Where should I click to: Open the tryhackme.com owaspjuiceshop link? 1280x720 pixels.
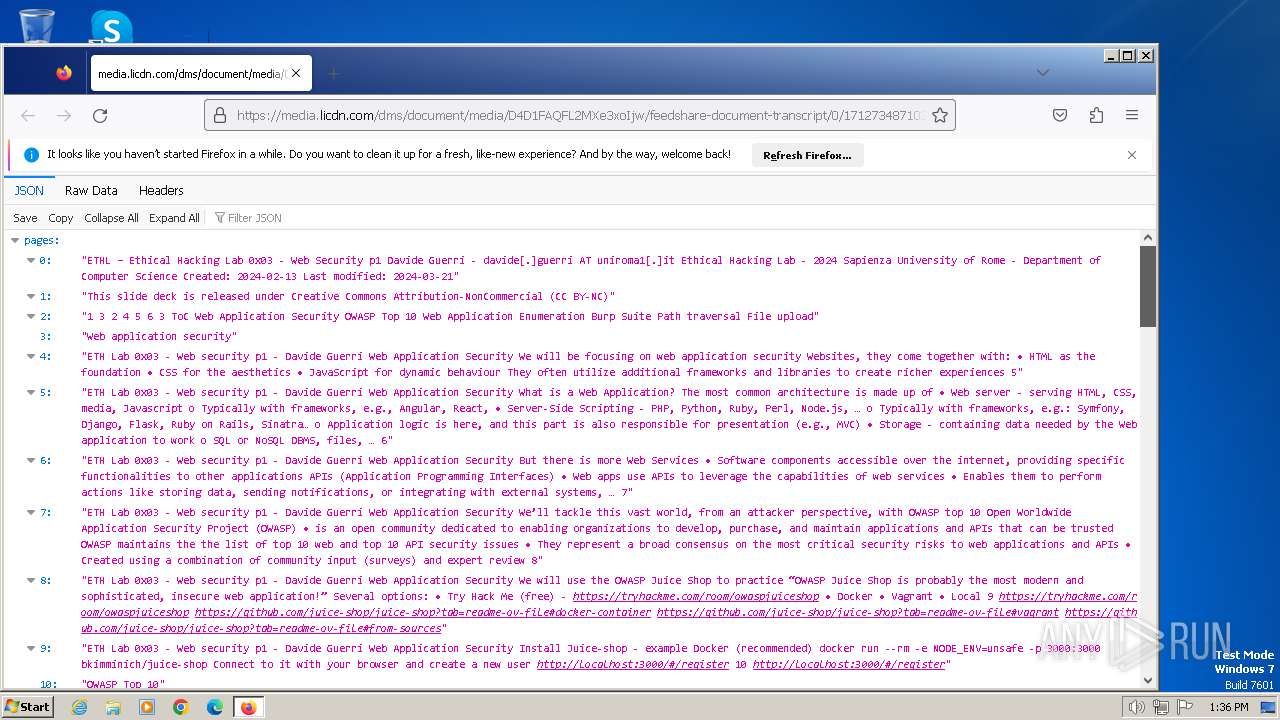pyautogui.click(x=696, y=596)
